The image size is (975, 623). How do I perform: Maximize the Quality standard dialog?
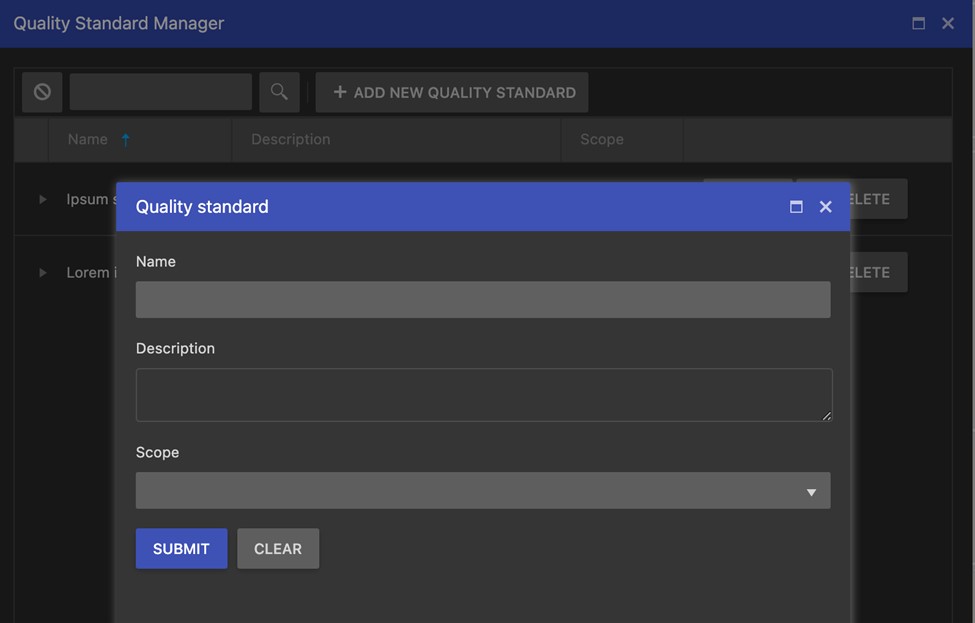click(796, 207)
